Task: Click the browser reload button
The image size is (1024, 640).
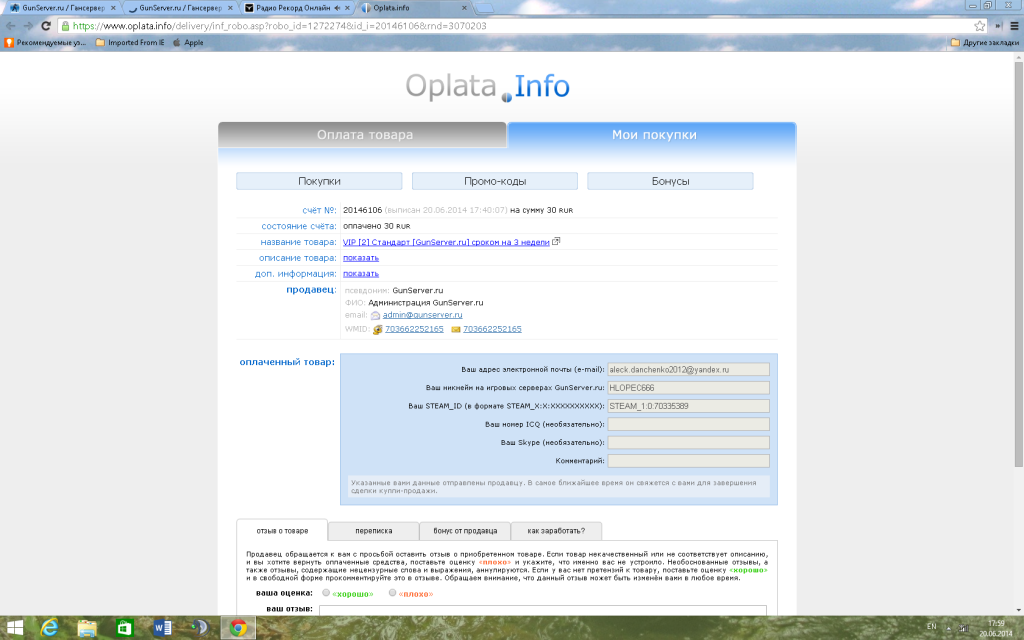Action: 46,26
